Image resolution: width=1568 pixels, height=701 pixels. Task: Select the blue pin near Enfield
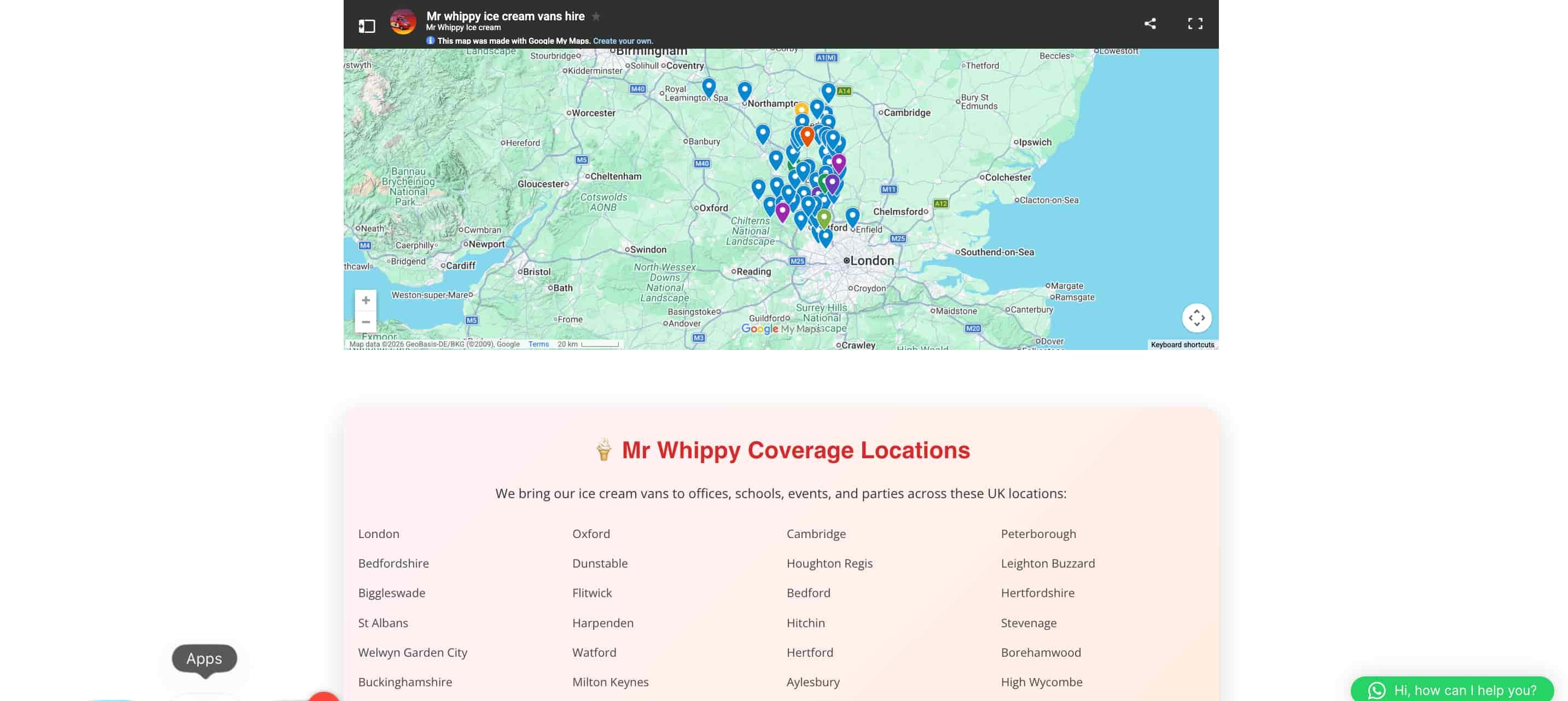tap(852, 217)
